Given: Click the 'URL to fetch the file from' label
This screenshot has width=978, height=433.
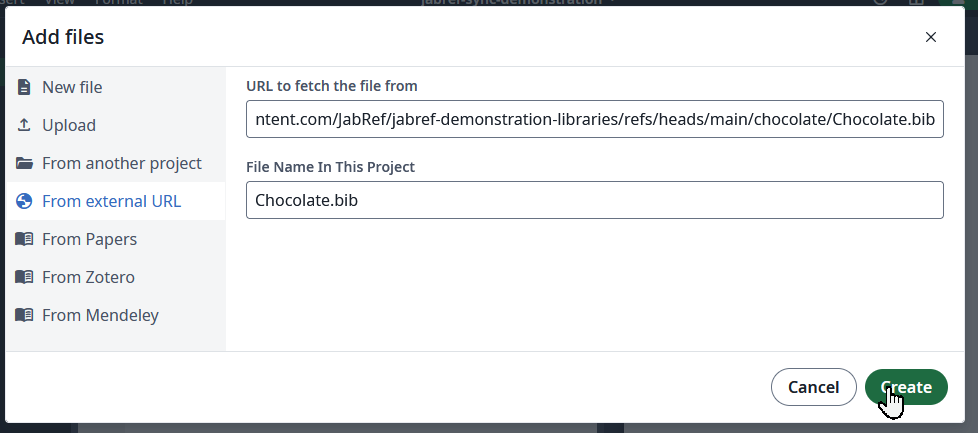Looking at the screenshot, I should (332, 86).
